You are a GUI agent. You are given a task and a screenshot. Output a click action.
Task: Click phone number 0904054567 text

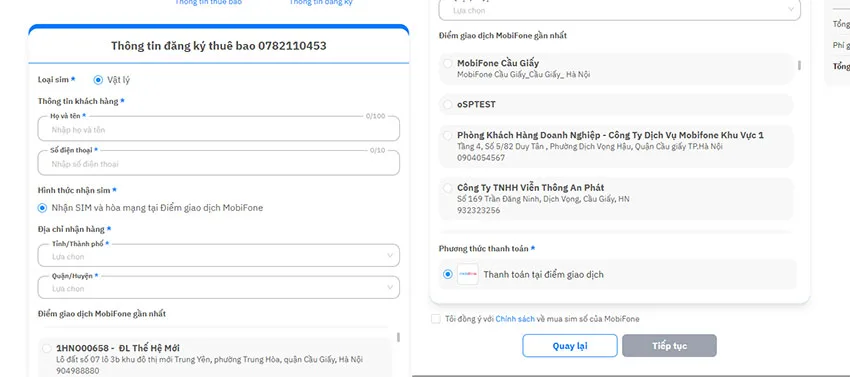click(x=481, y=158)
